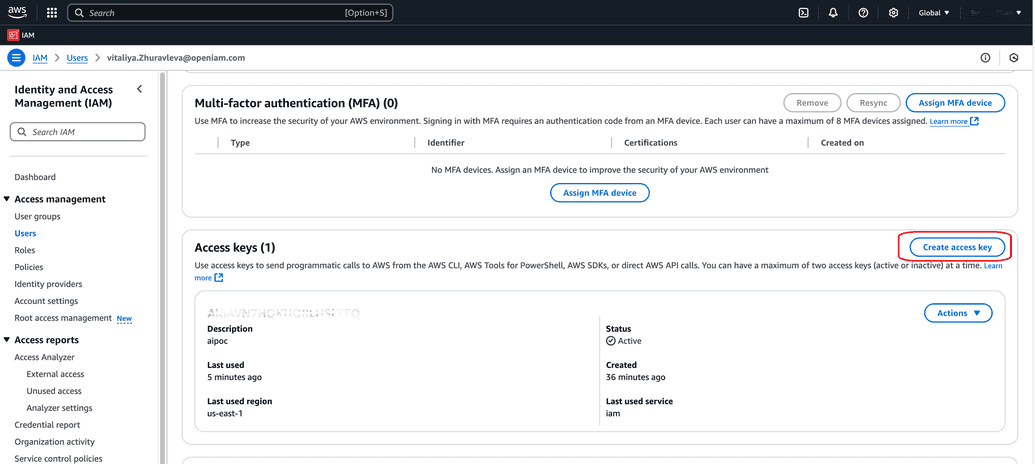
Task: Open the services grid menu icon
Action: pos(52,13)
